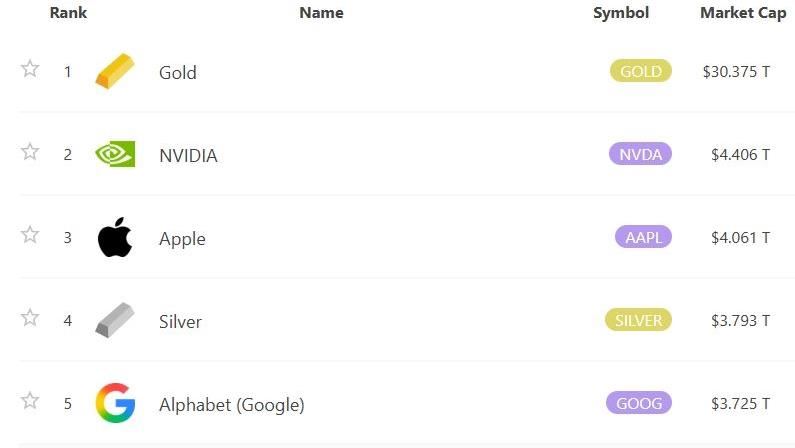Open the Alphabet (Google) name link
The width and height of the screenshot is (795, 448).
231,405
